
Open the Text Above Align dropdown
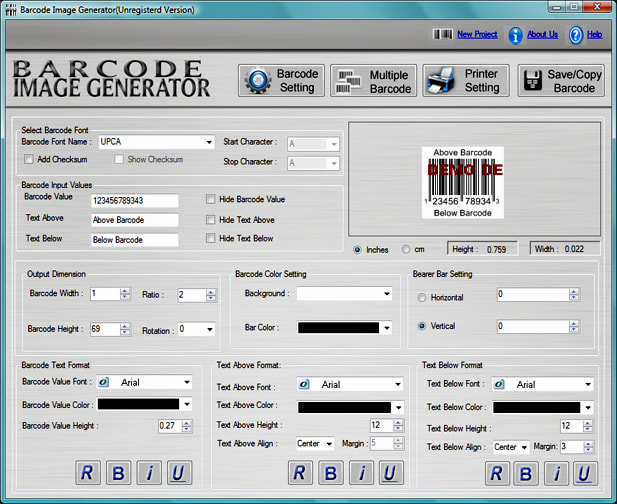[329, 444]
